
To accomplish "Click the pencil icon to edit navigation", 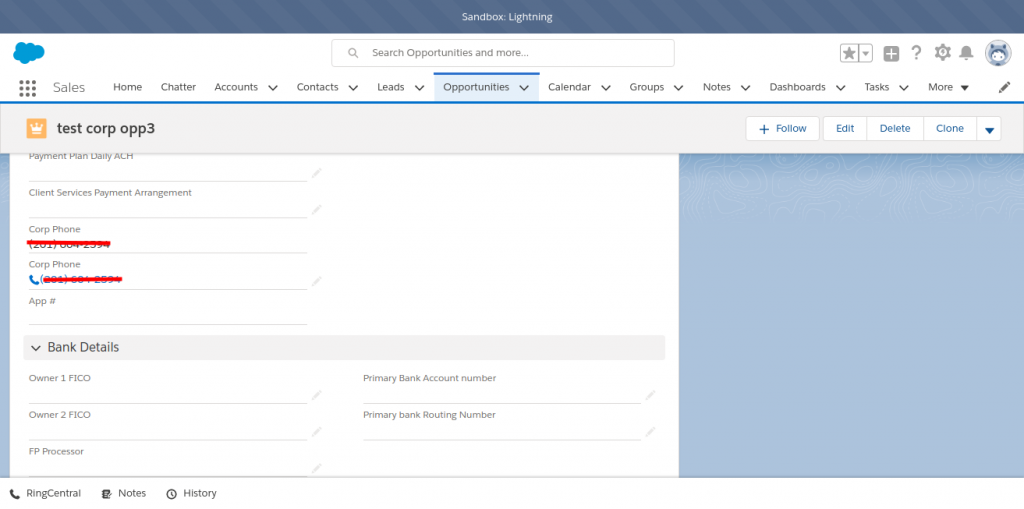I will (1004, 87).
